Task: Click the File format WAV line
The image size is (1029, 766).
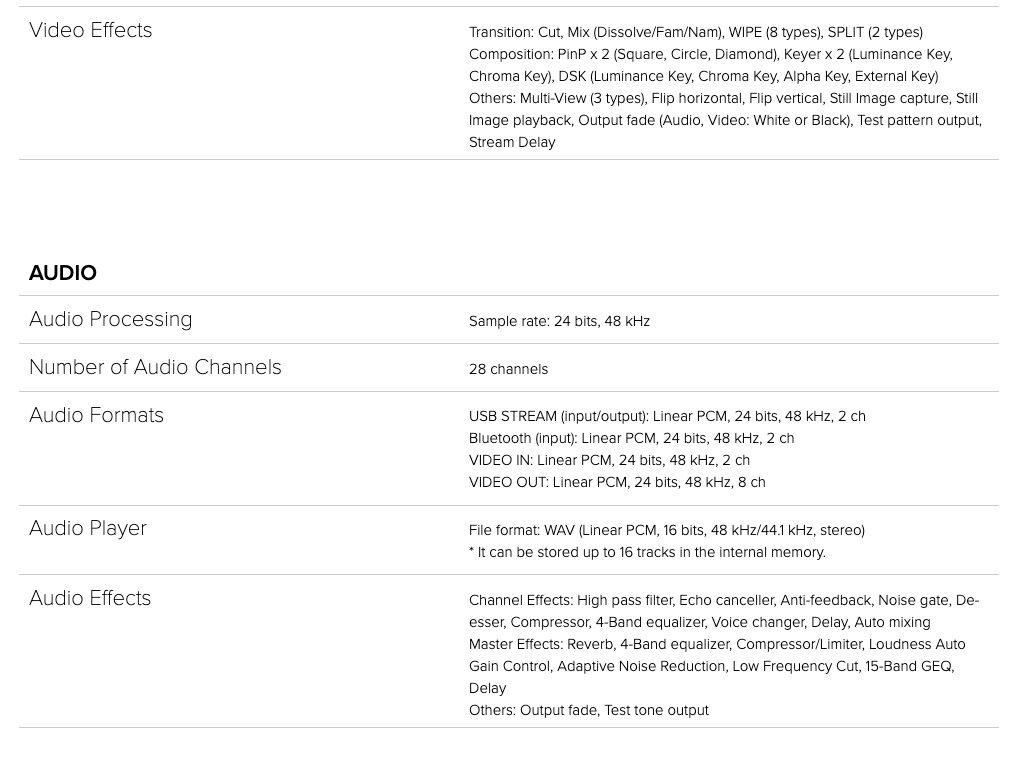Action: (x=667, y=530)
